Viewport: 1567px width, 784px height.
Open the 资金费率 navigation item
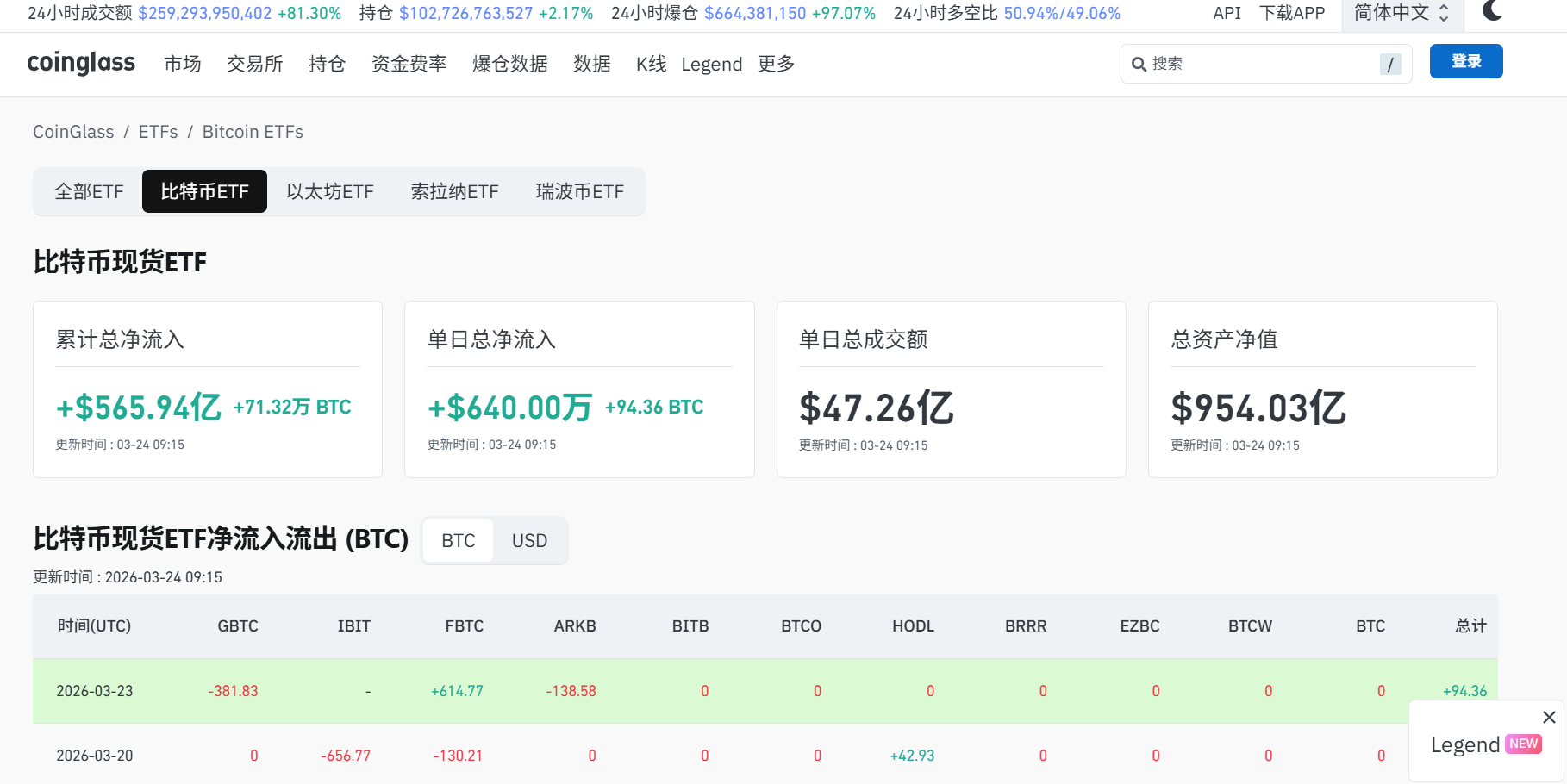click(409, 64)
